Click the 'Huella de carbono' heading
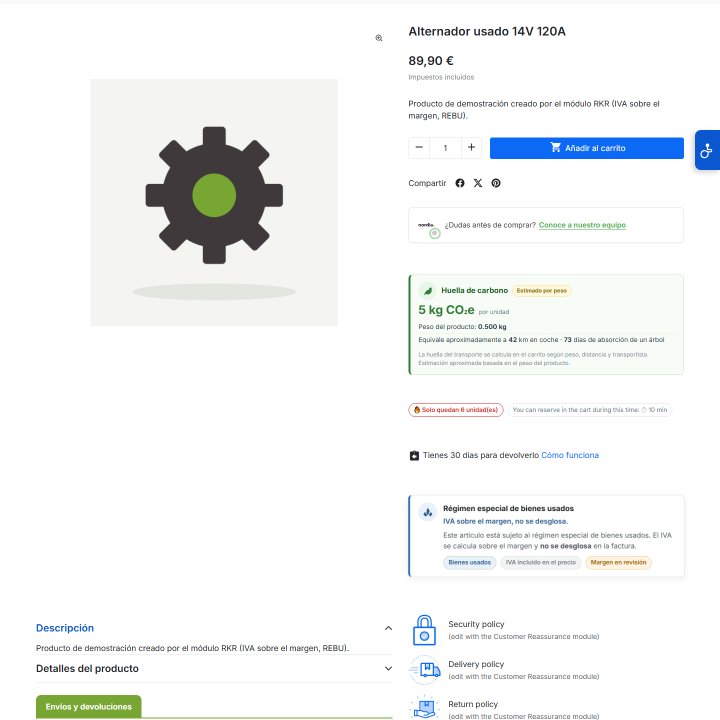Image resolution: width=720 pixels, height=720 pixels. coord(474,290)
